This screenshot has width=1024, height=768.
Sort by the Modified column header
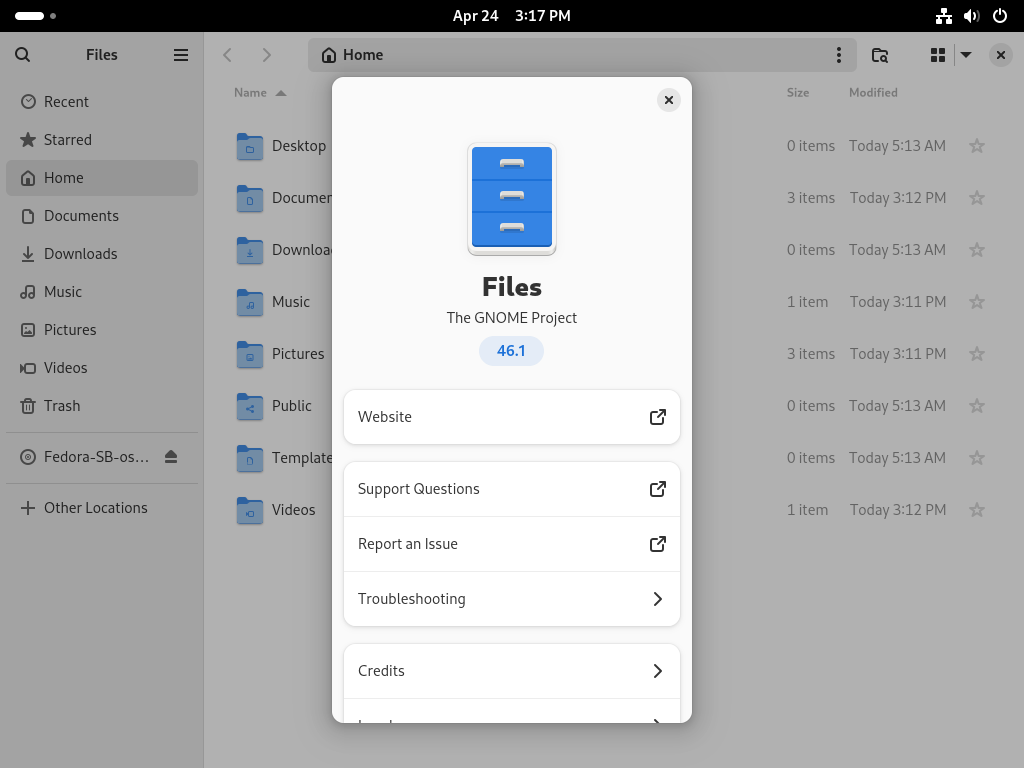pos(873,93)
